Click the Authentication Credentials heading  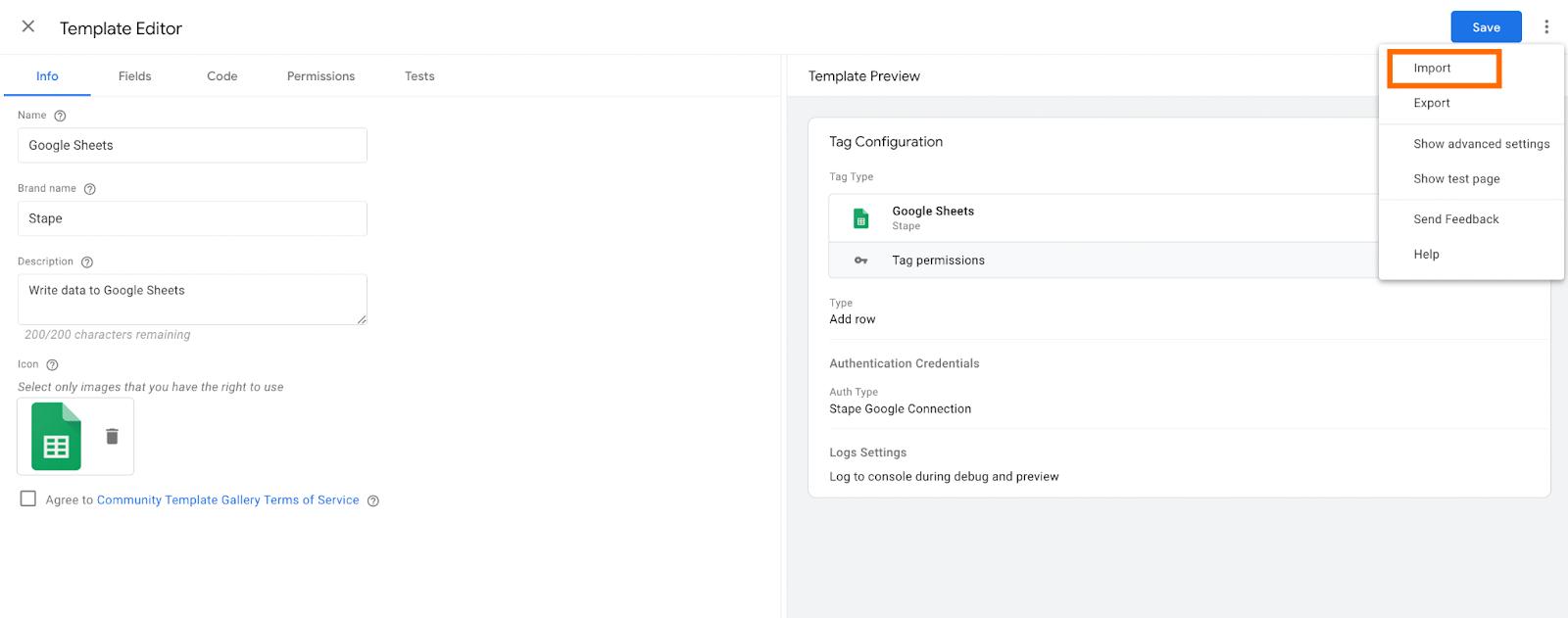point(904,363)
